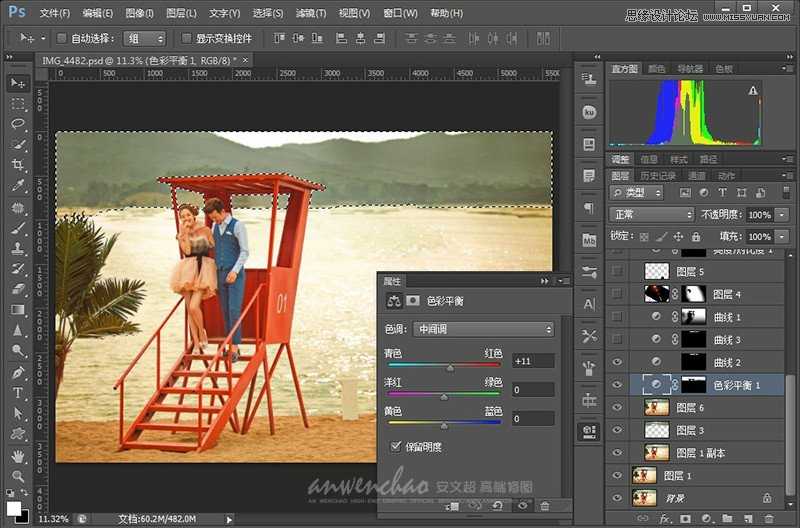Viewport: 800px width, 528px height.
Task: Select the Move tool in the toolbox
Action: point(18,83)
